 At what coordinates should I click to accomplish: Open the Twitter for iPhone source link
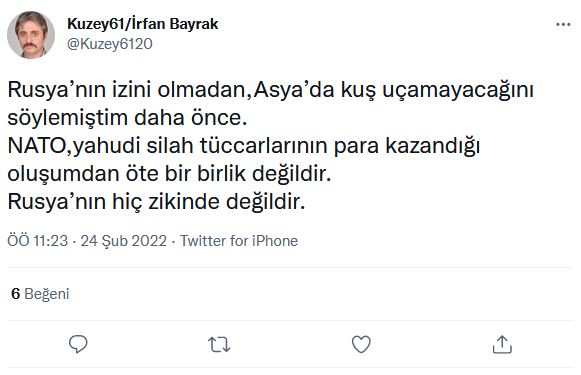pyautogui.click(x=239, y=241)
